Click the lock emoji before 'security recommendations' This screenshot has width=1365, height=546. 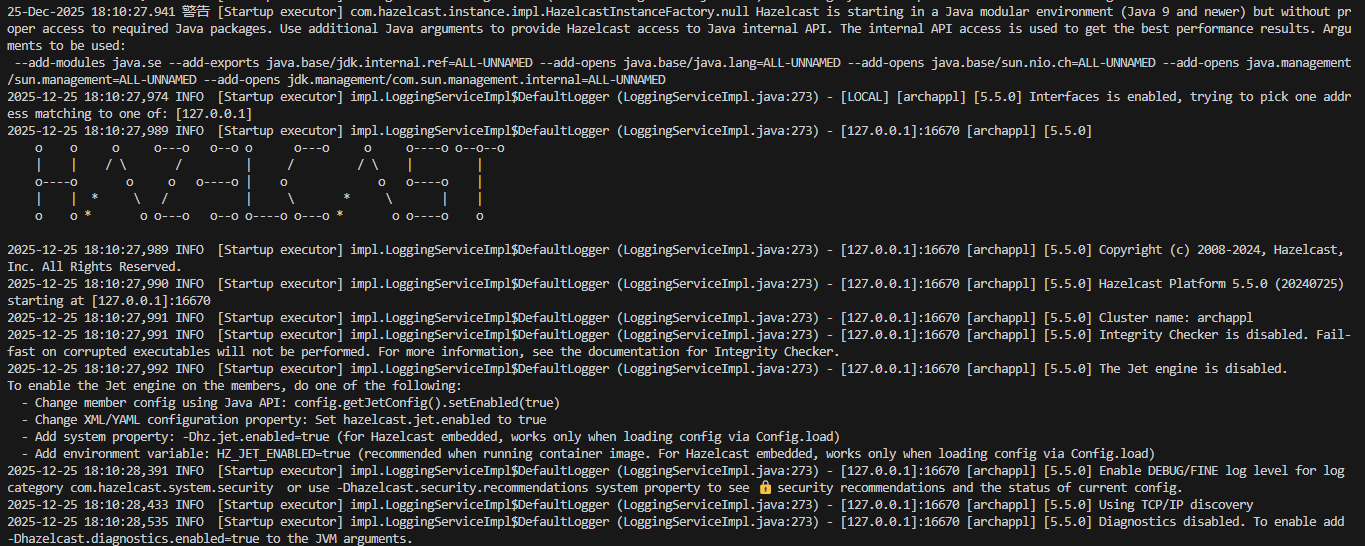pos(766,488)
